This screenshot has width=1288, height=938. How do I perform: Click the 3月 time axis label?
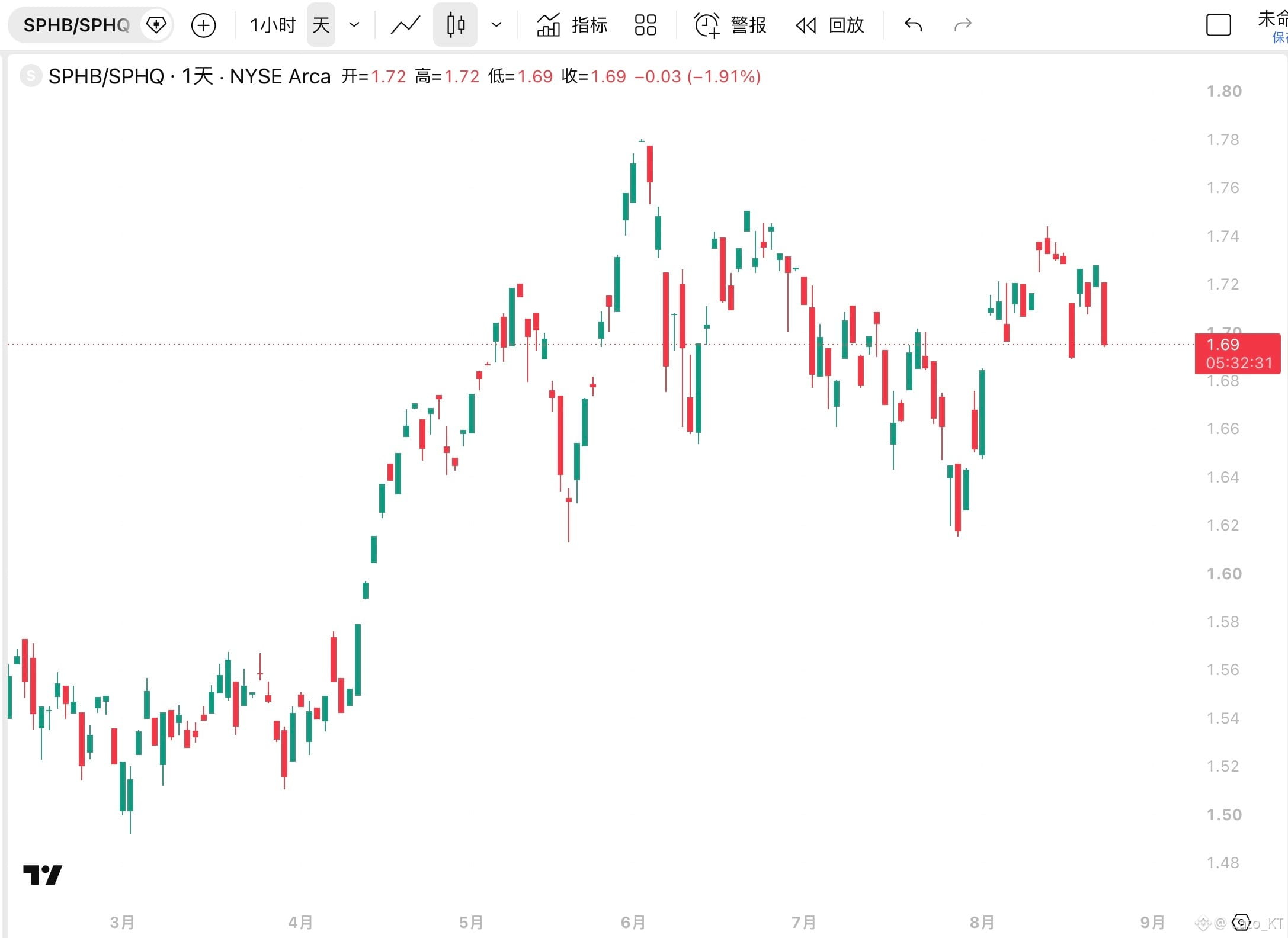click(x=122, y=923)
